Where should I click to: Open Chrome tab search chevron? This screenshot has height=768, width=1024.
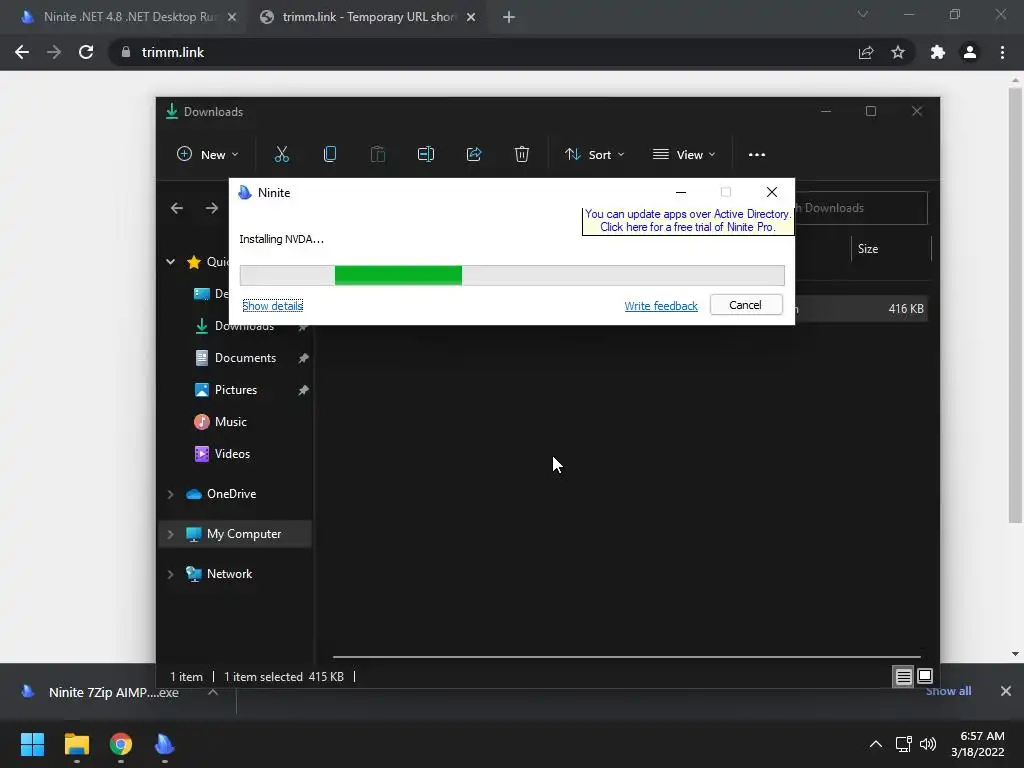point(863,14)
